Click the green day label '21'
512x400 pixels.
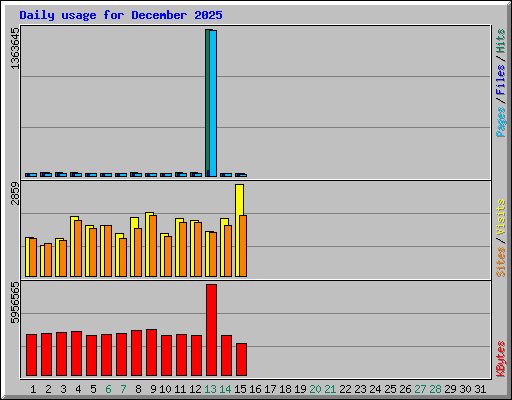click(330, 389)
